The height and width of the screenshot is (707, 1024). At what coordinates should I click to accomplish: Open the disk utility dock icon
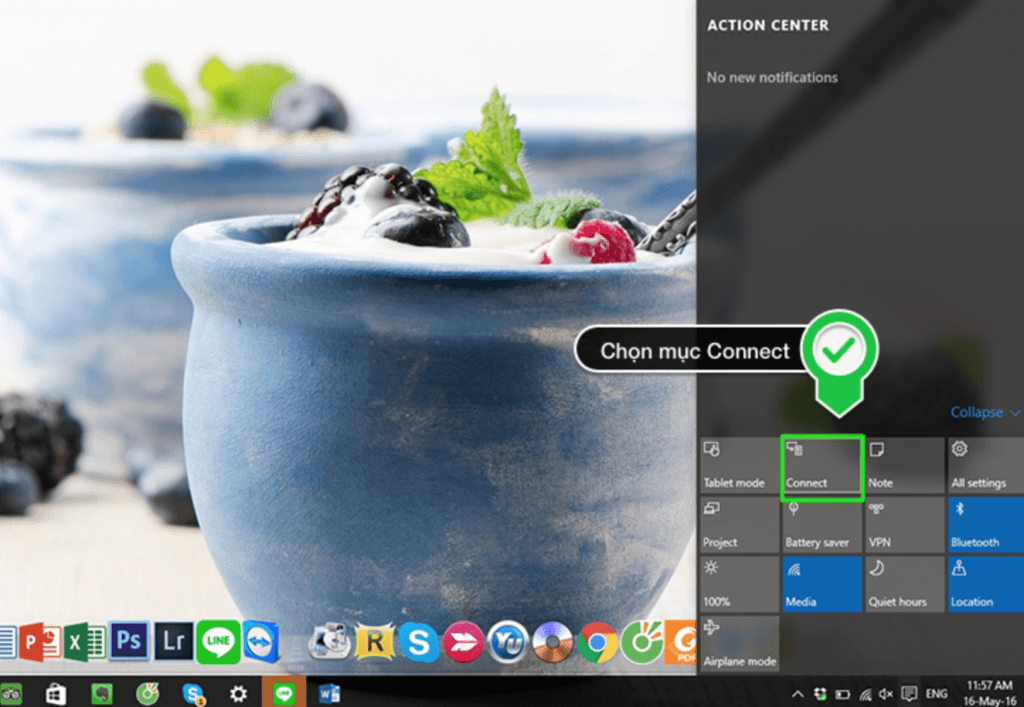[330, 642]
